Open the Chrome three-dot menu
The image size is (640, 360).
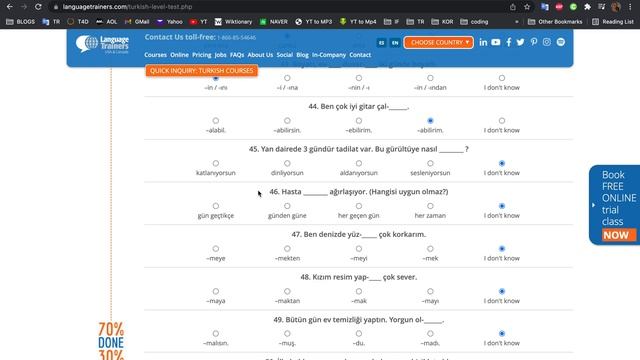click(630, 7)
